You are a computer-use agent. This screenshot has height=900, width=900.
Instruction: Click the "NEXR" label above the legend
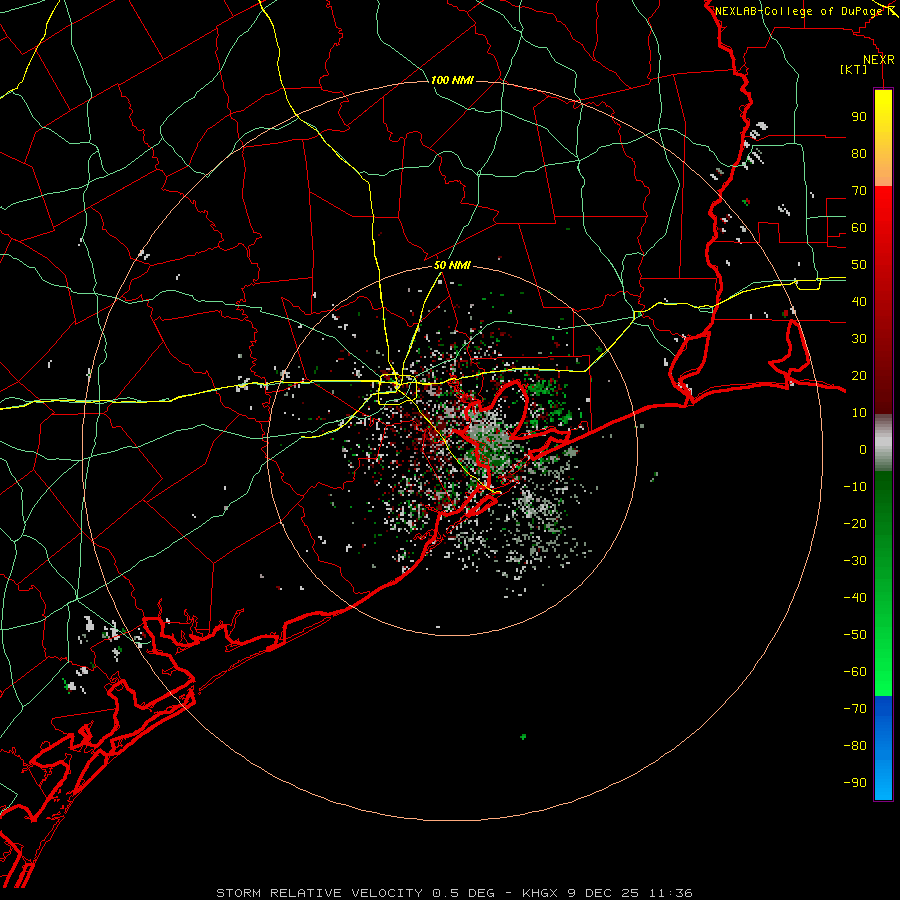(x=878, y=60)
